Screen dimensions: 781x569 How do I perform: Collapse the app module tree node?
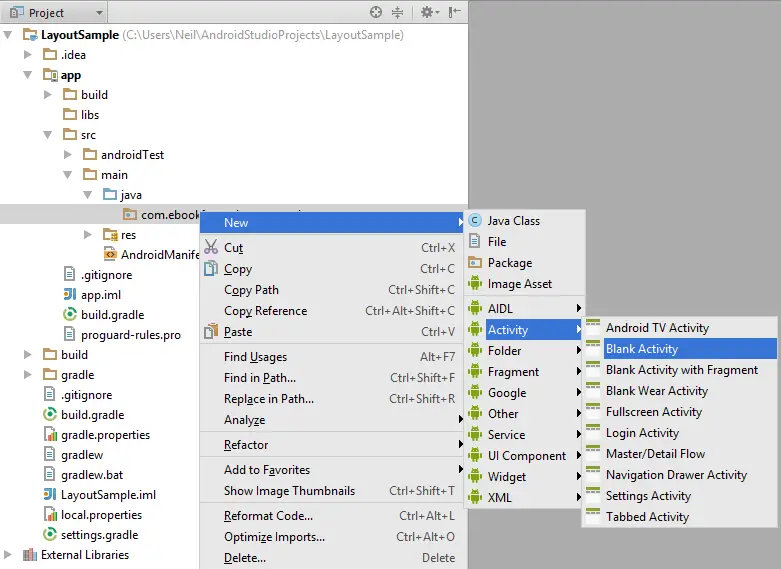pos(29,75)
